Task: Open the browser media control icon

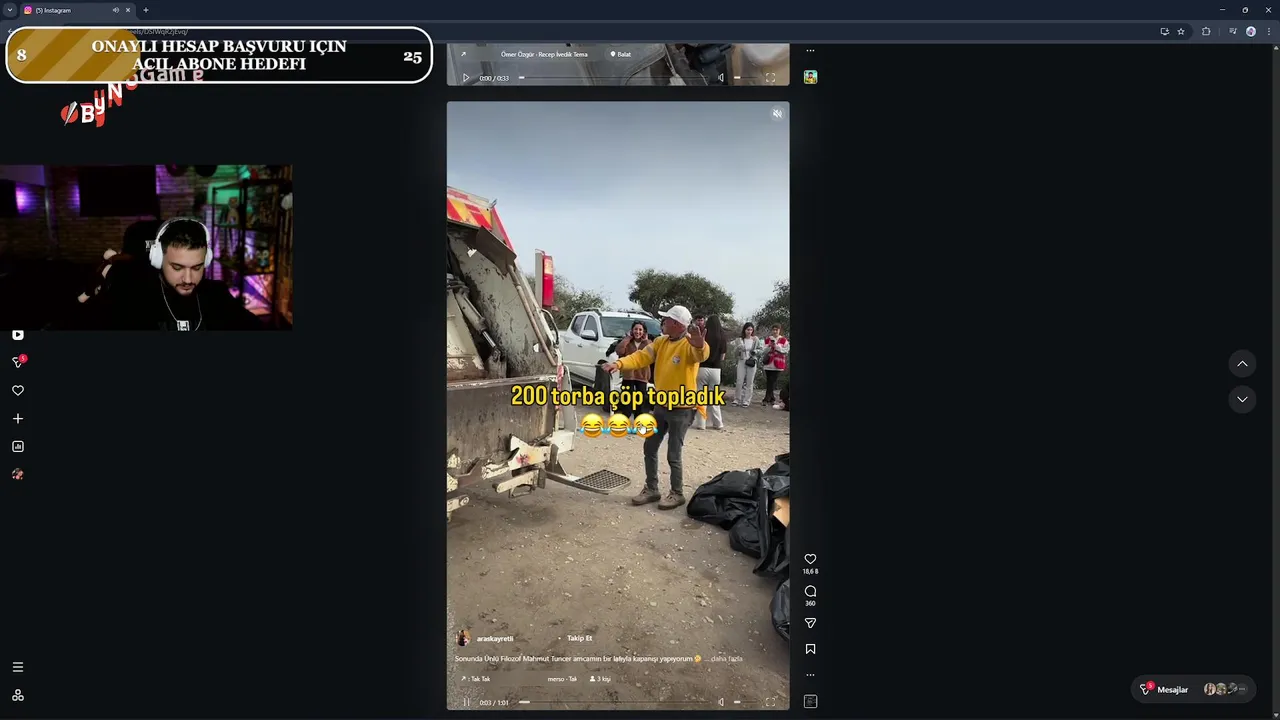Action: [x=1233, y=31]
